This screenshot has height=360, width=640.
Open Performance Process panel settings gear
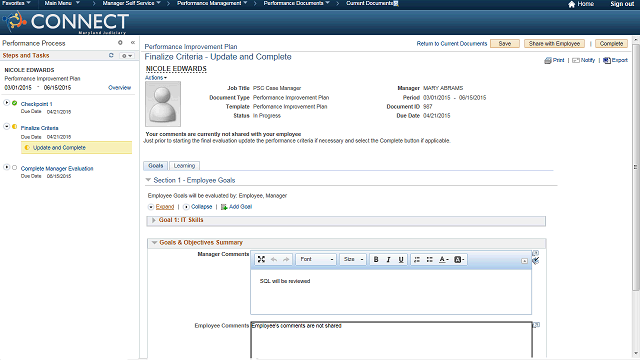tap(120, 42)
